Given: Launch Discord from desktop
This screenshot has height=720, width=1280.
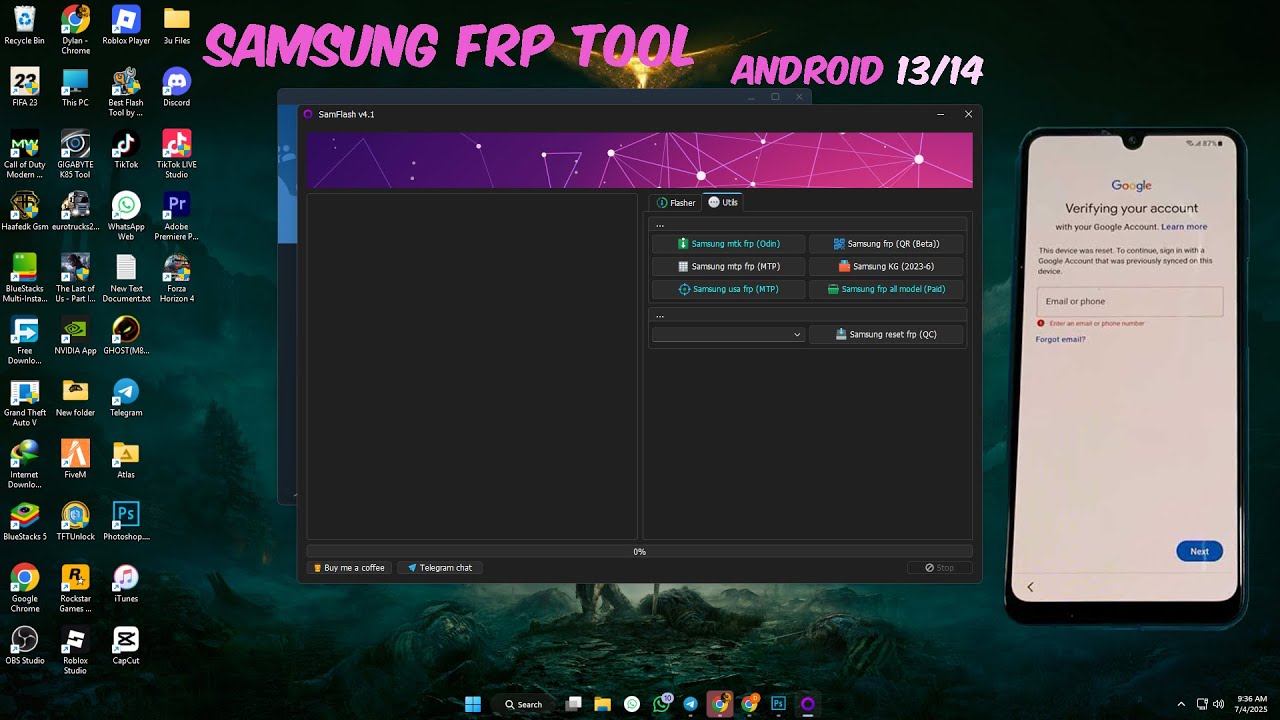Looking at the screenshot, I should tap(177, 88).
